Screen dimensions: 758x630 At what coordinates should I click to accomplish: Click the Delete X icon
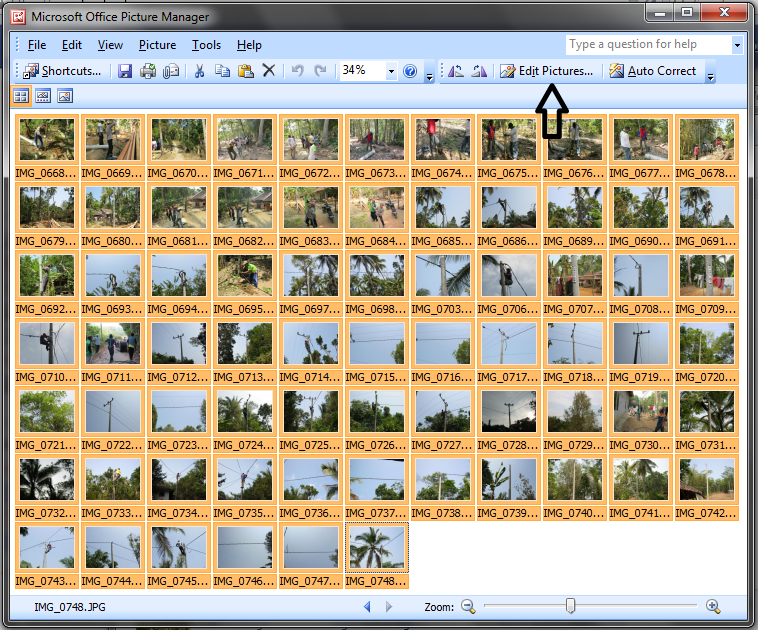pyautogui.click(x=269, y=71)
